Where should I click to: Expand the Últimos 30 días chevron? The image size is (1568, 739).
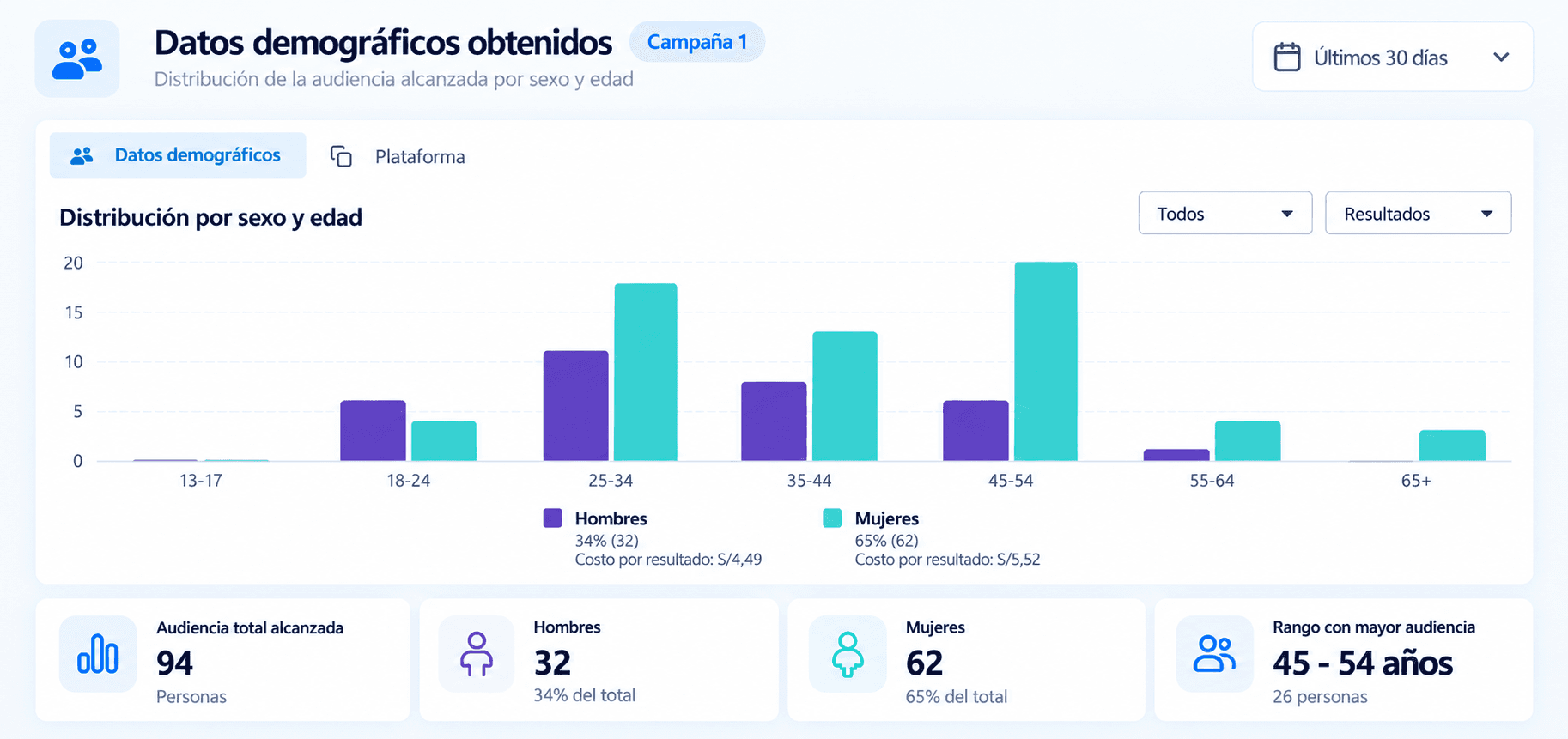tap(1501, 58)
